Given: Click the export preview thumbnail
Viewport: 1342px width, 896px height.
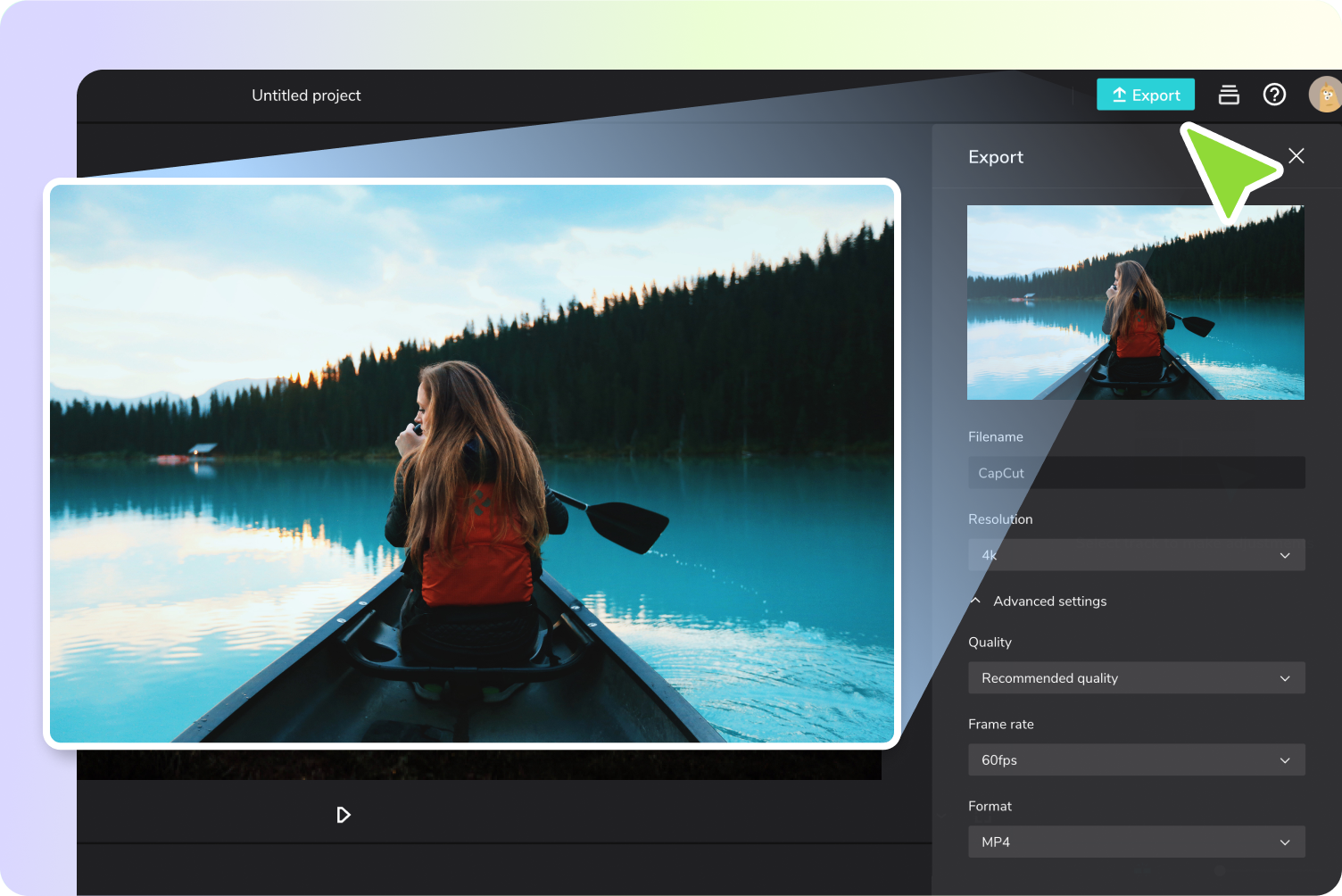Looking at the screenshot, I should (1136, 303).
